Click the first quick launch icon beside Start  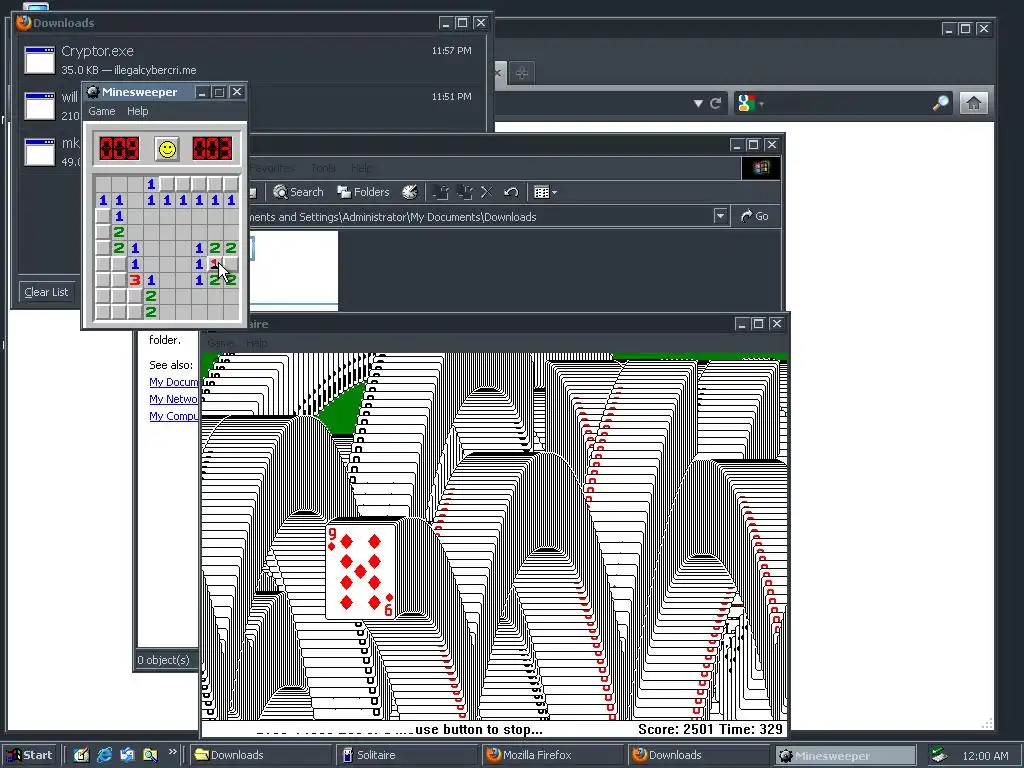pyautogui.click(x=81, y=755)
